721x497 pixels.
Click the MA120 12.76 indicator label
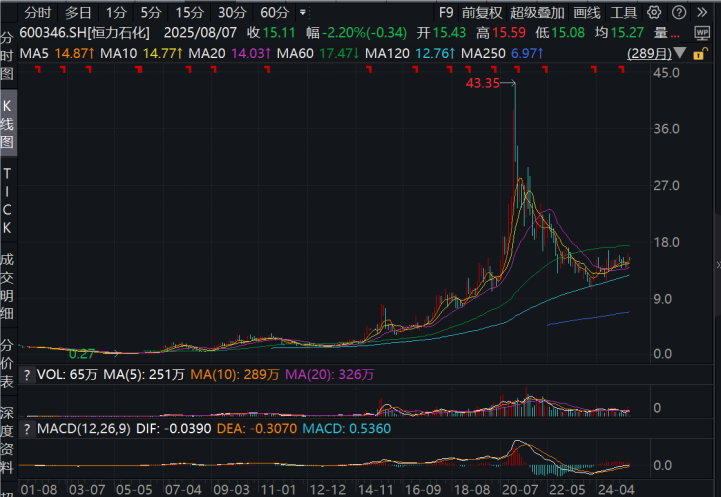(410, 53)
